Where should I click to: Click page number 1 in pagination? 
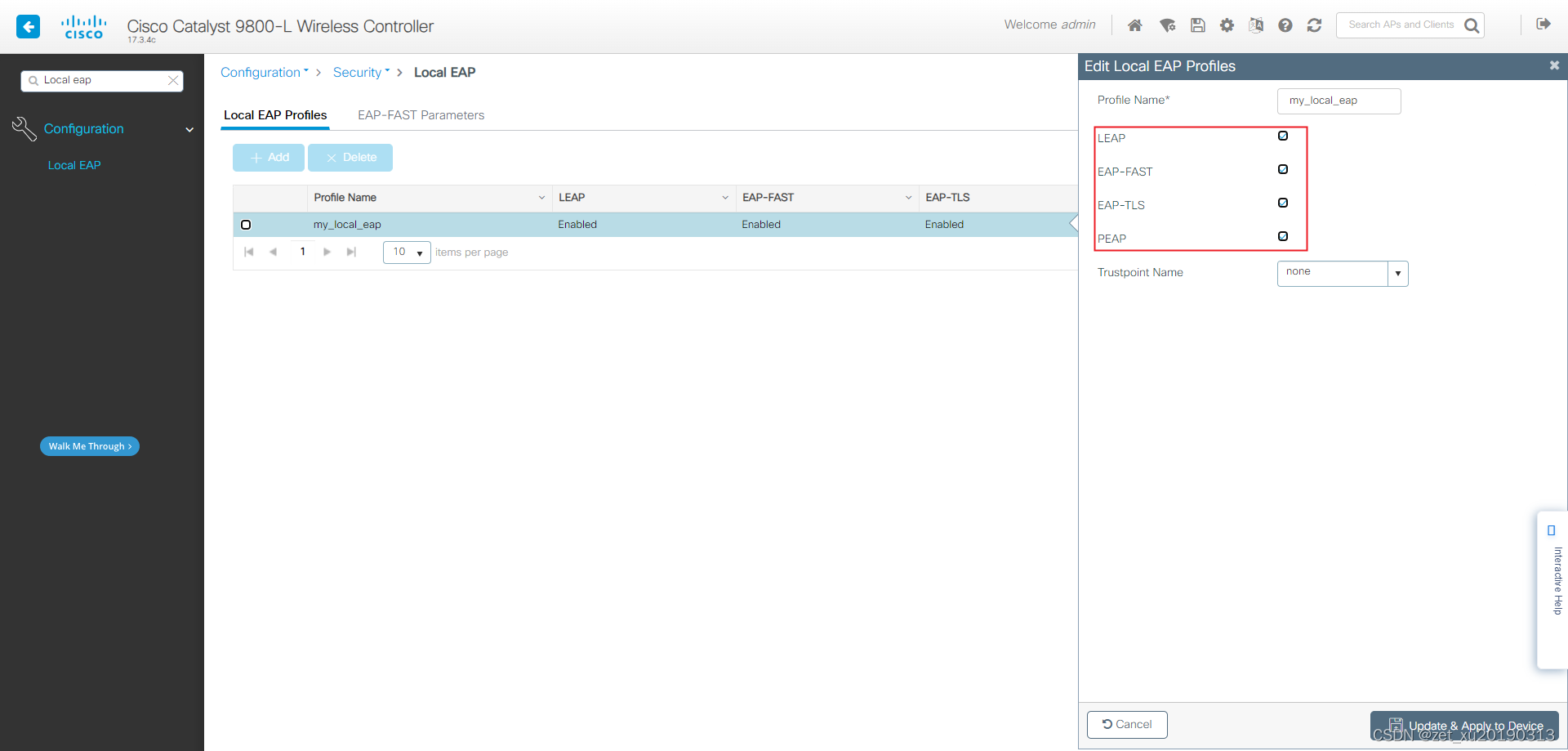pyautogui.click(x=303, y=252)
